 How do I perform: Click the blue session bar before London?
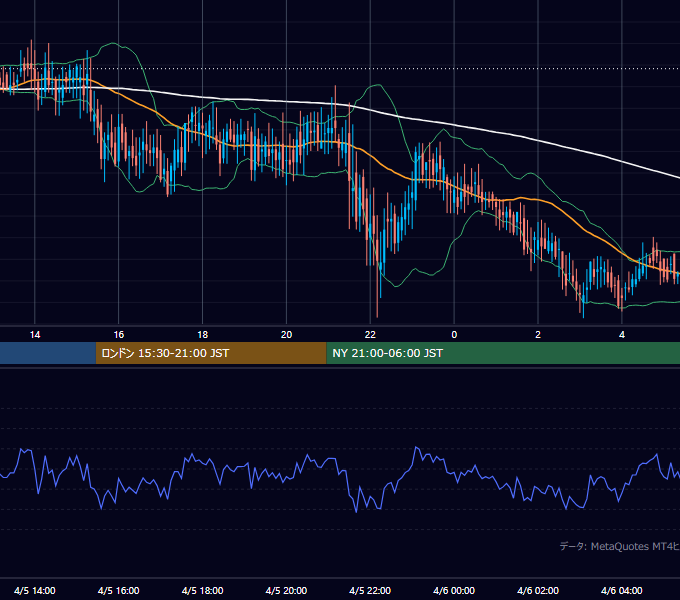click(x=48, y=353)
